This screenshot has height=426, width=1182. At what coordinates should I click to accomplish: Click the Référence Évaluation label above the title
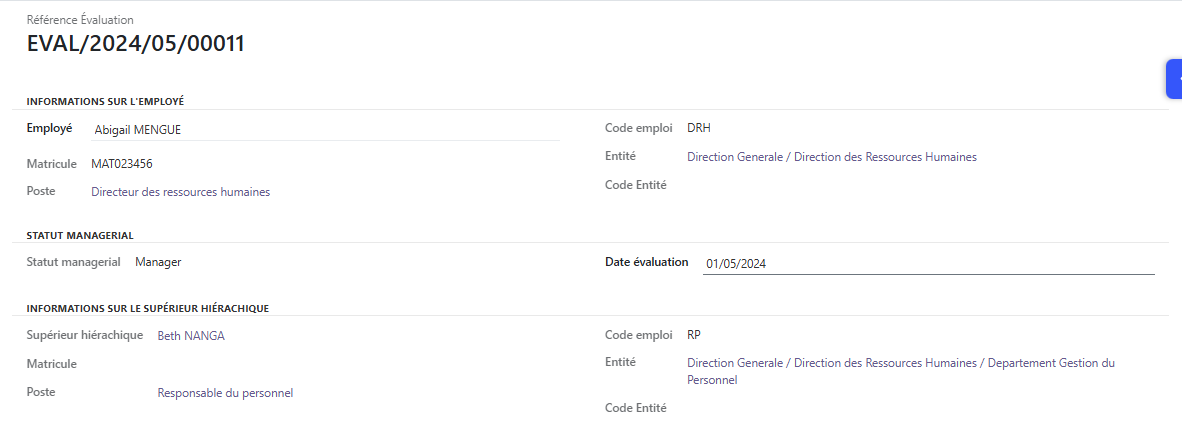(x=80, y=20)
